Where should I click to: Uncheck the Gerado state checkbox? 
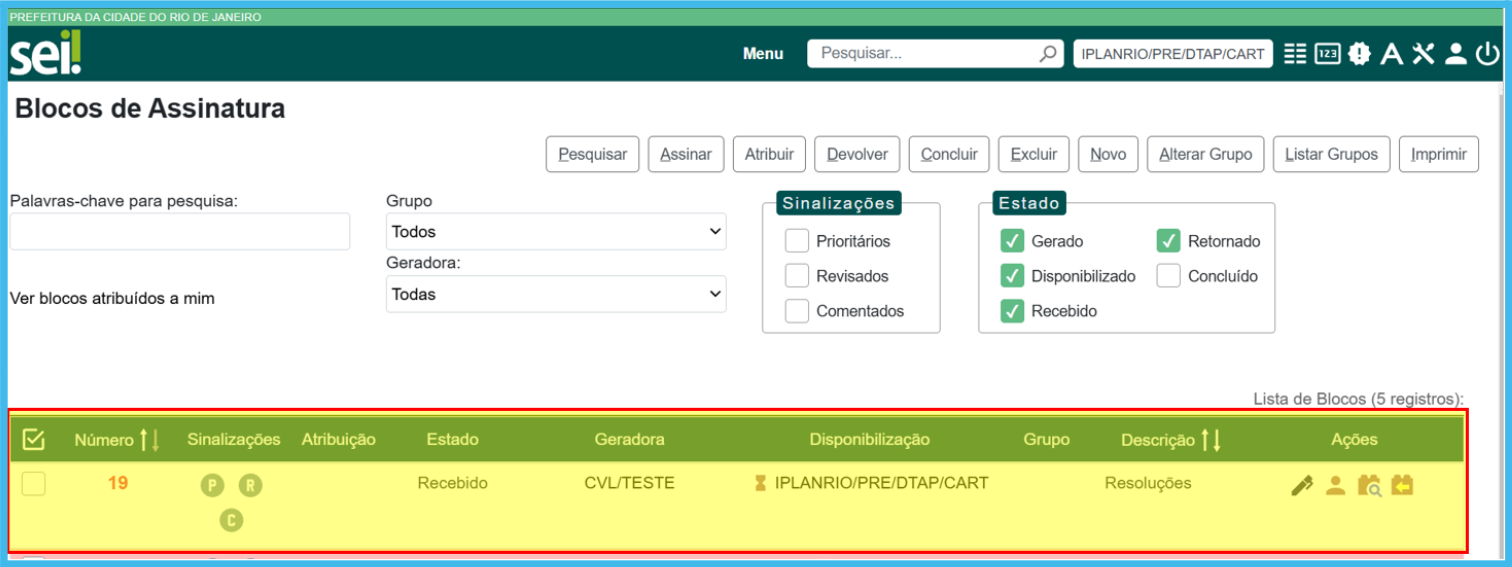click(x=1012, y=241)
